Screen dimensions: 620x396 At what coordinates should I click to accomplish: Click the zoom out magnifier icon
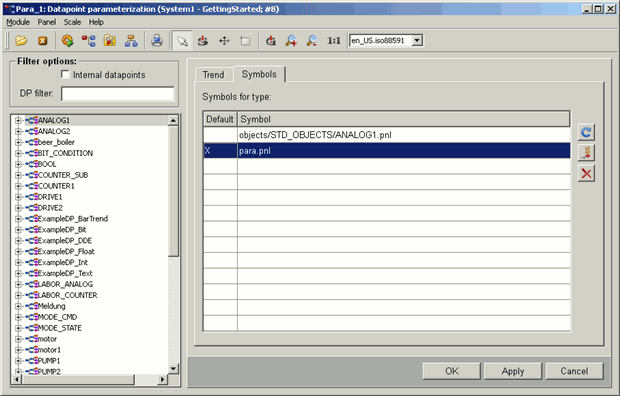[312, 40]
